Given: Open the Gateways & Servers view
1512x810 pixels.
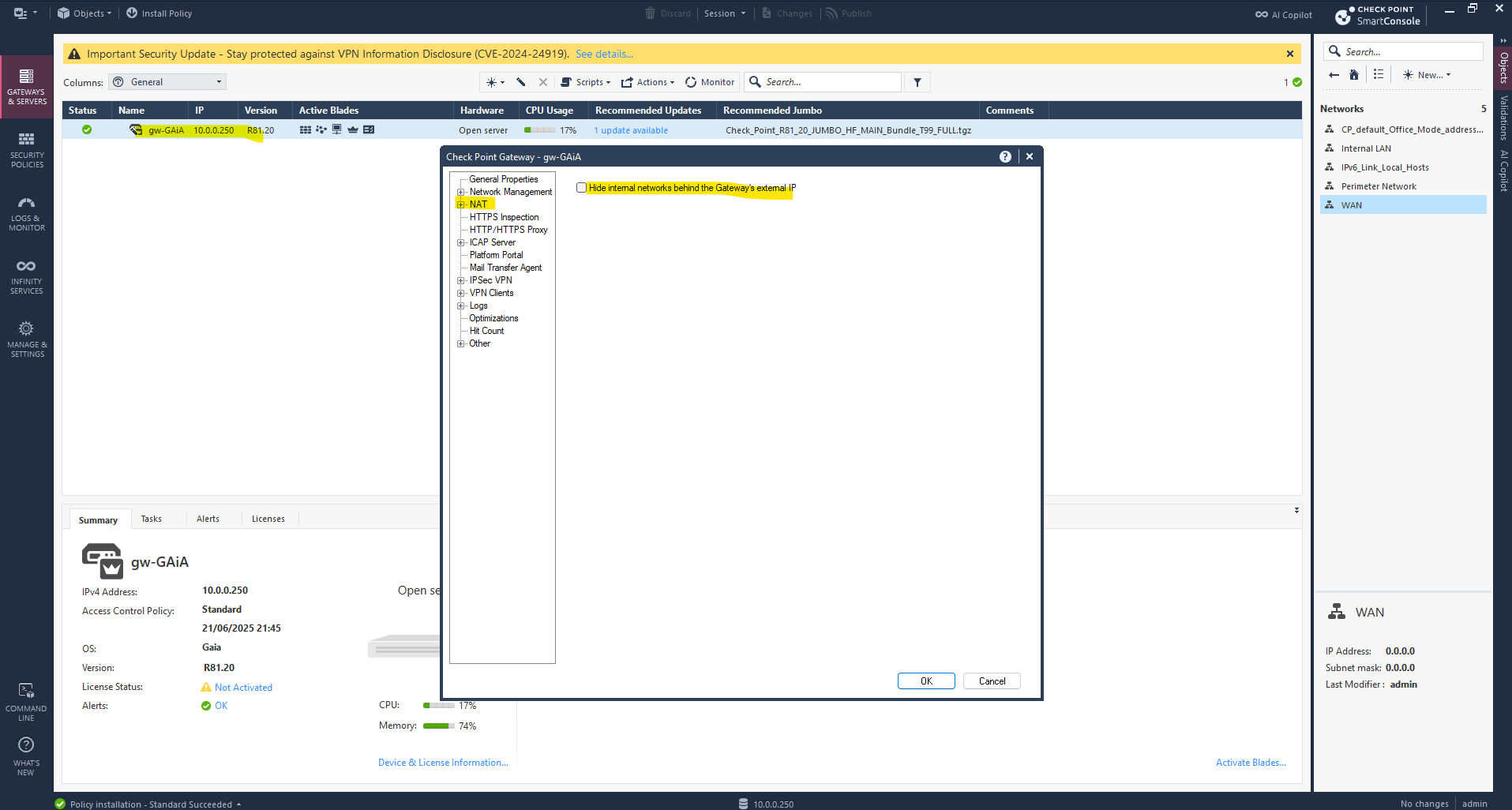Looking at the screenshot, I should (x=27, y=87).
